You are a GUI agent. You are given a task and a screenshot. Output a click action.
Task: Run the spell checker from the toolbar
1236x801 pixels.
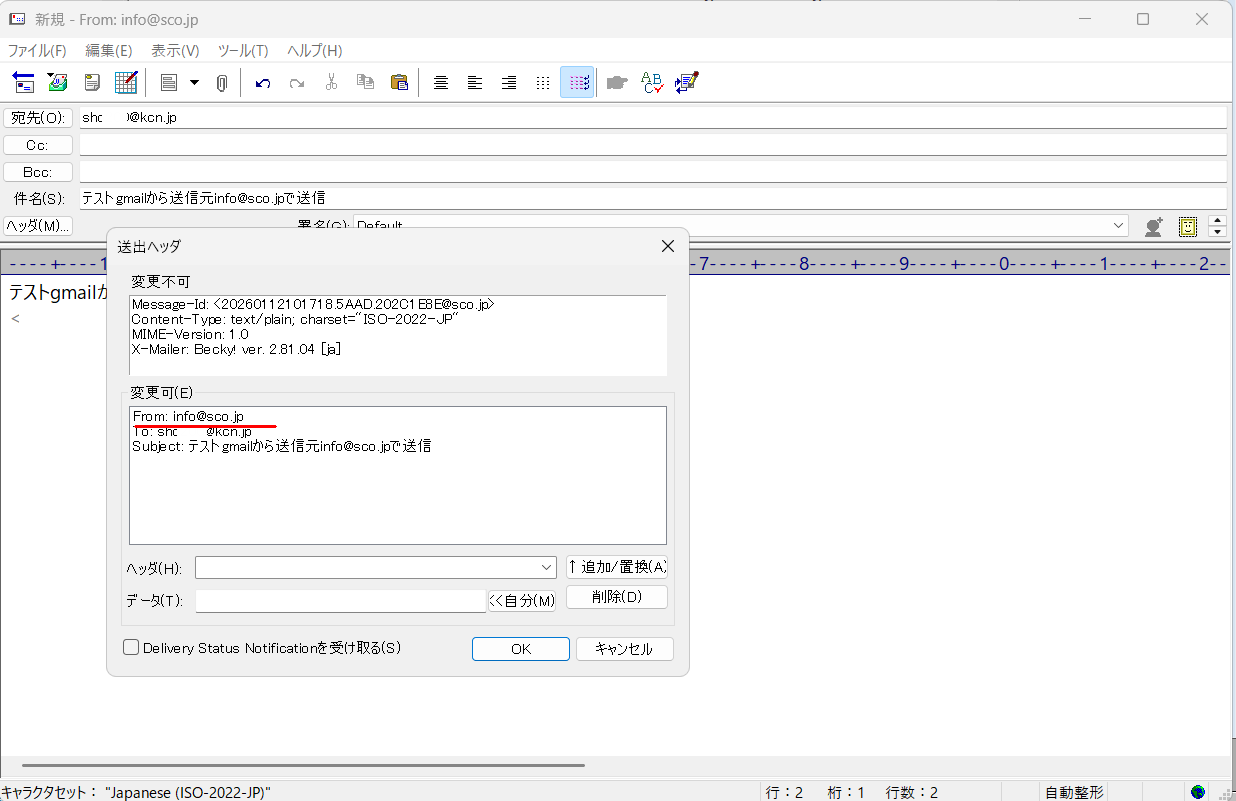[650, 82]
